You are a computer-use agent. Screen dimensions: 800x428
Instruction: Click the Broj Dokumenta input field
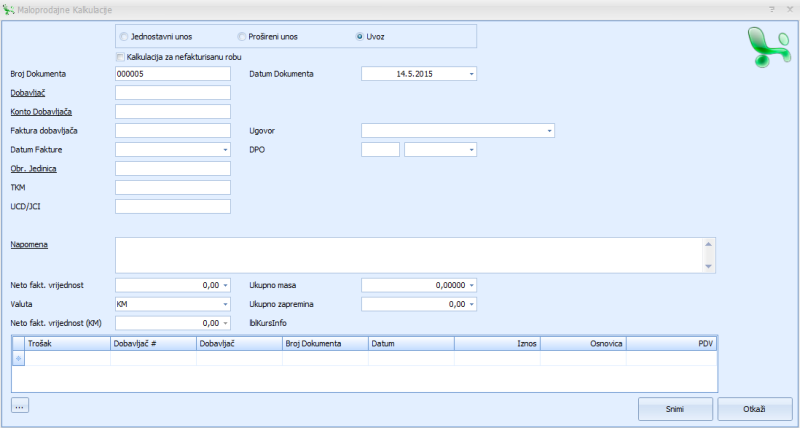click(x=173, y=74)
